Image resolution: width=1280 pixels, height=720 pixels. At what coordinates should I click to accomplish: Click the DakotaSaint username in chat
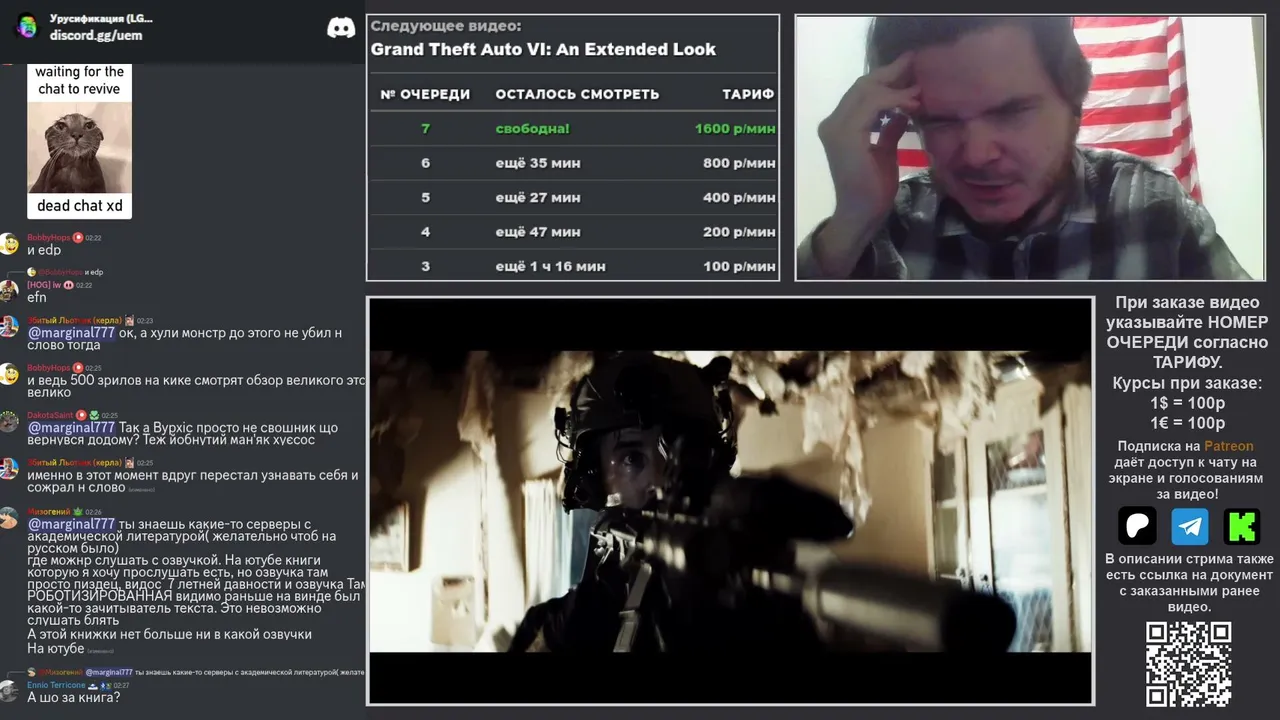[50, 415]
